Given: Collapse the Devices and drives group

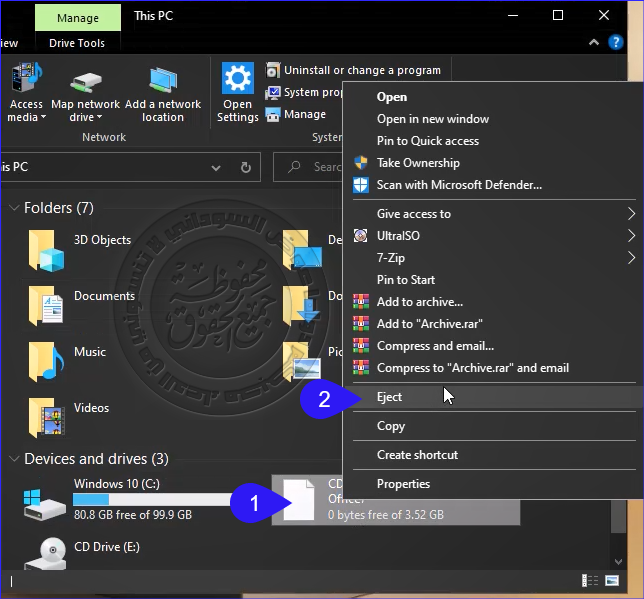Looking at the screenshot, I should click(x=14, y=459).
